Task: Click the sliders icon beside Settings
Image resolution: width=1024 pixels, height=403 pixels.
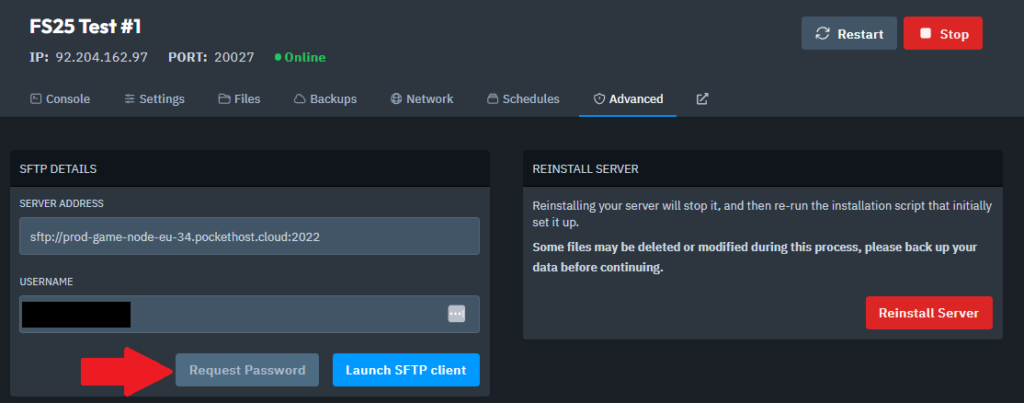Action: click(x=130, y=99)
